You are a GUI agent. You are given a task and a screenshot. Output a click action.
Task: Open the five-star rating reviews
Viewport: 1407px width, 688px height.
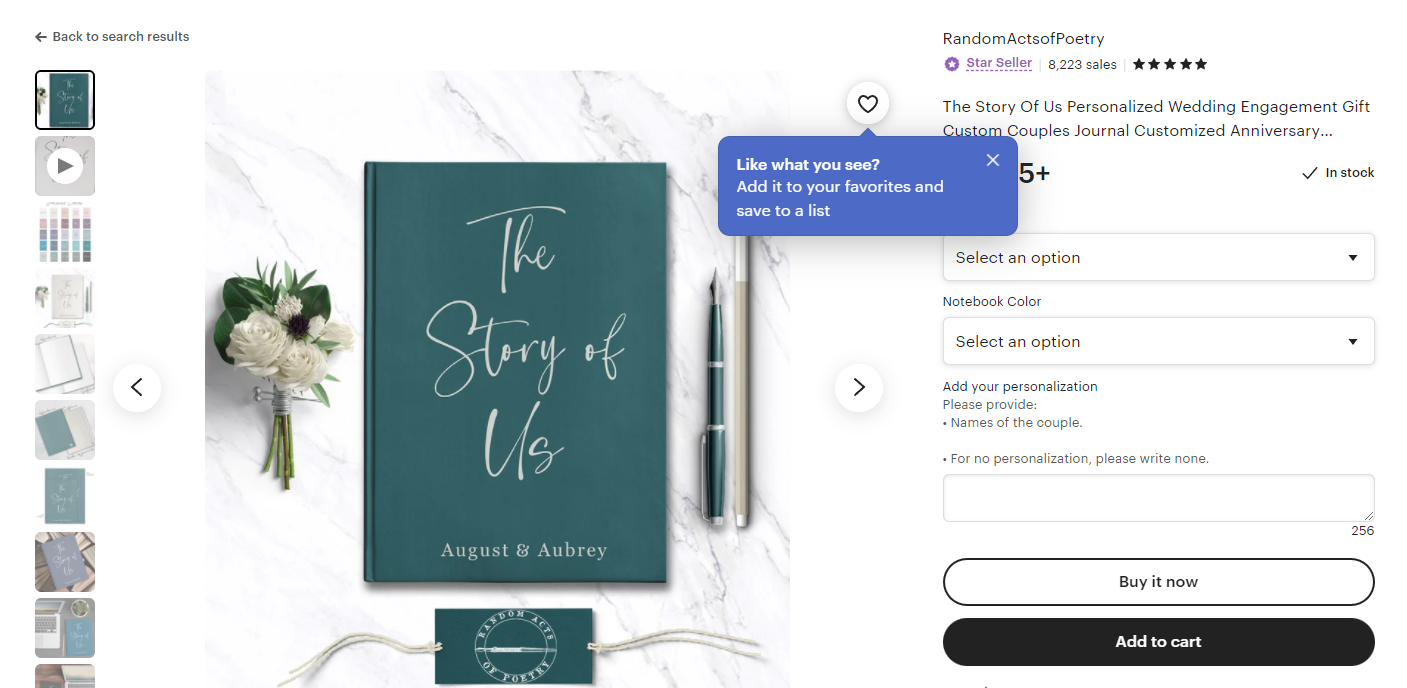click(x=1170, y=64)
